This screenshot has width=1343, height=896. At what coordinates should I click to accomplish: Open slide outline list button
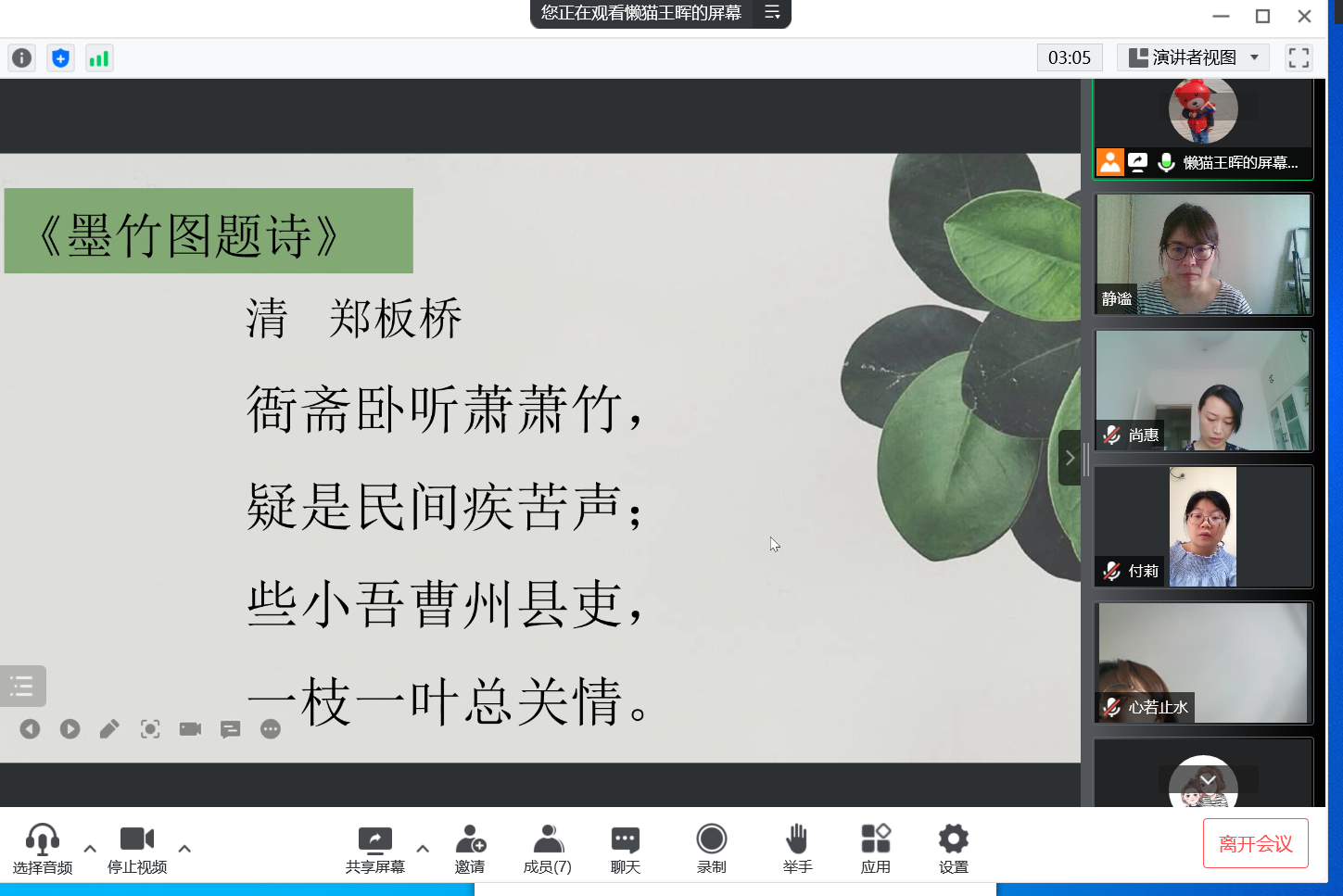point(22,687)
